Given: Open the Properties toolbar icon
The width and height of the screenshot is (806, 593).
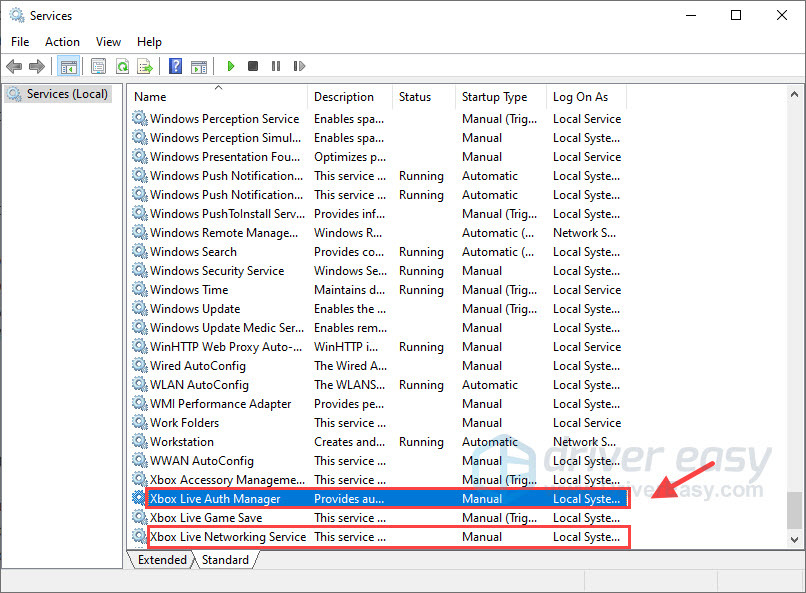Looking at the screenshot, I should (98, 66).
